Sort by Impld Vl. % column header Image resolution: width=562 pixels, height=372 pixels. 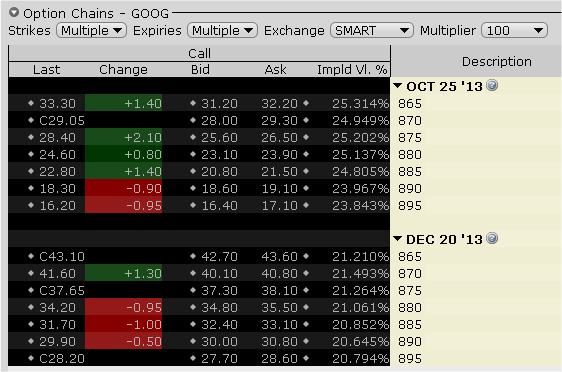pyautogui.click(x=352, y=70)
